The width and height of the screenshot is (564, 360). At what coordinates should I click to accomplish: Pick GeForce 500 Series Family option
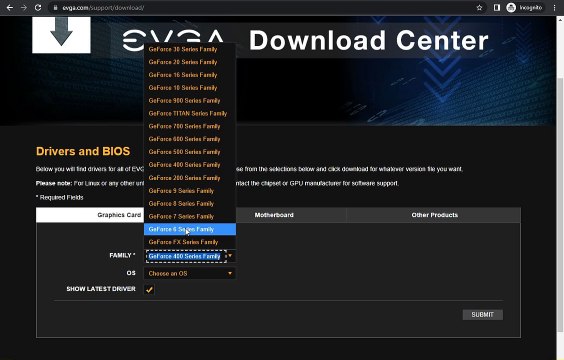pos(190,152)
